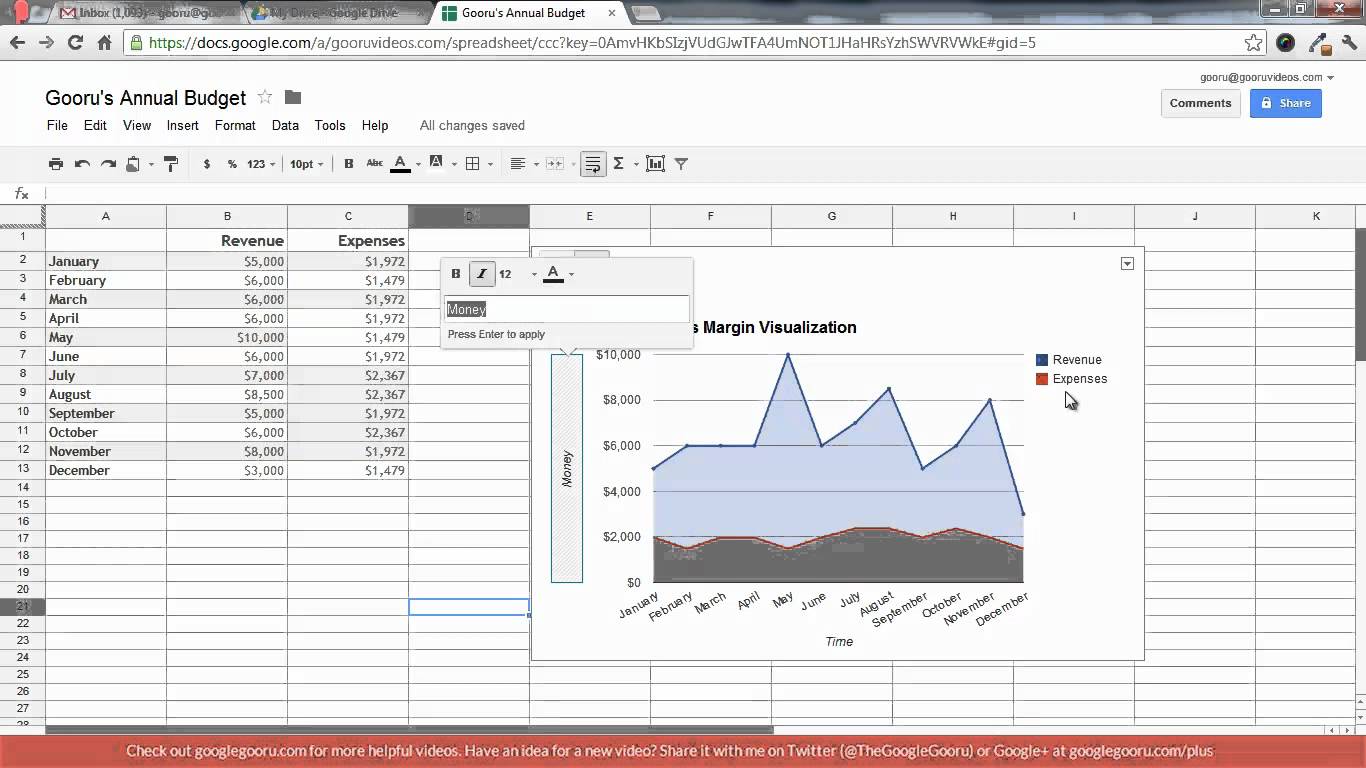Select the Time horizontal axis title
1366x768 pixels.
pyautogui.click(x=839, y=642)
